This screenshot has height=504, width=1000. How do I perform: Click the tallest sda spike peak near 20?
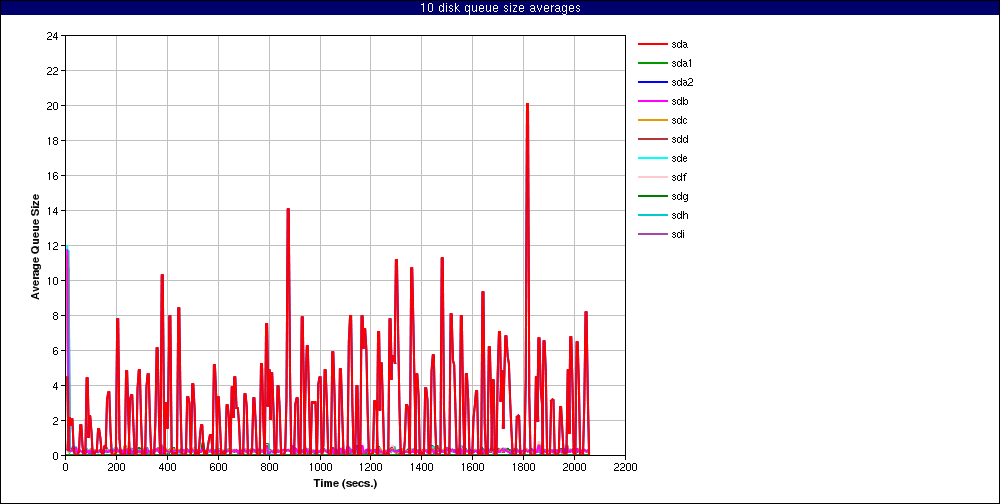tap(527, 104)
